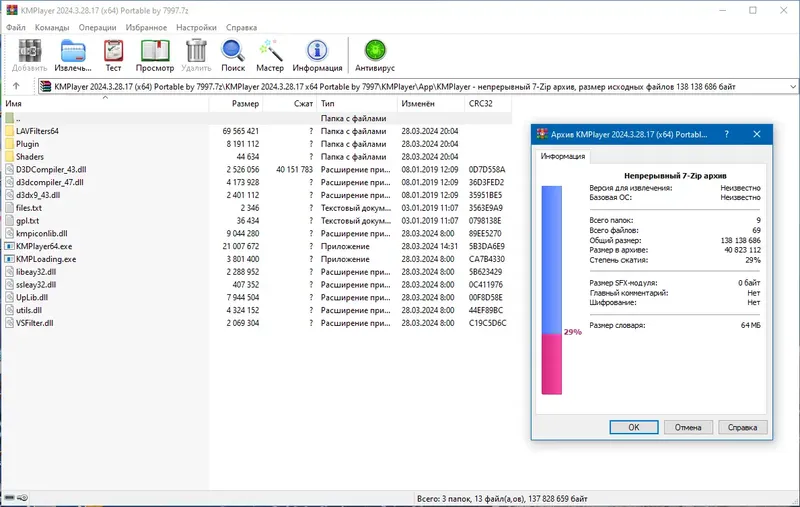Sort by CRC32 column header
The width and height of the screenshot is (800, 507).
(488, 104)
